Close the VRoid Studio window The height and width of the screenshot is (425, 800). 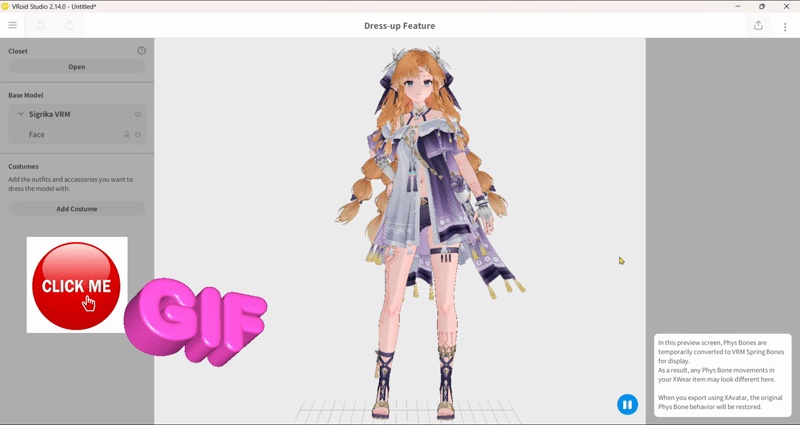786,6
